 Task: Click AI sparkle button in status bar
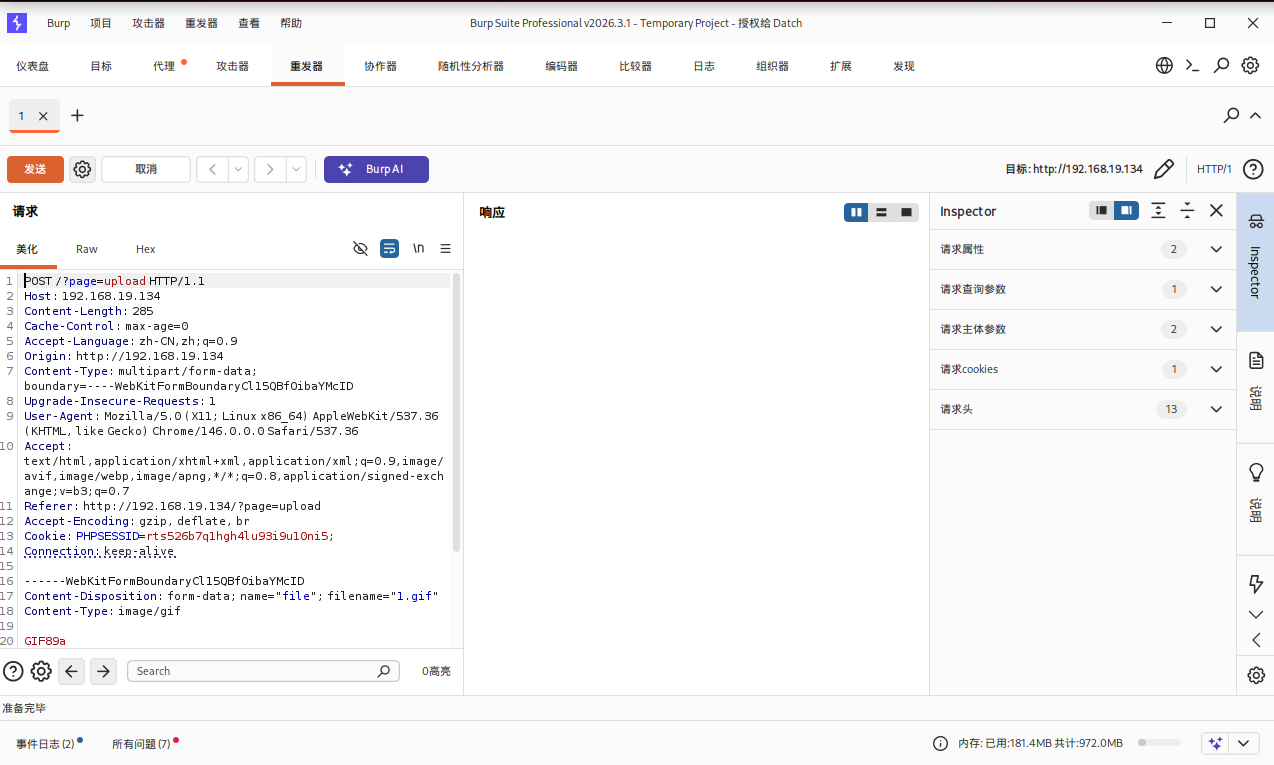click(x=1215, y=743)
